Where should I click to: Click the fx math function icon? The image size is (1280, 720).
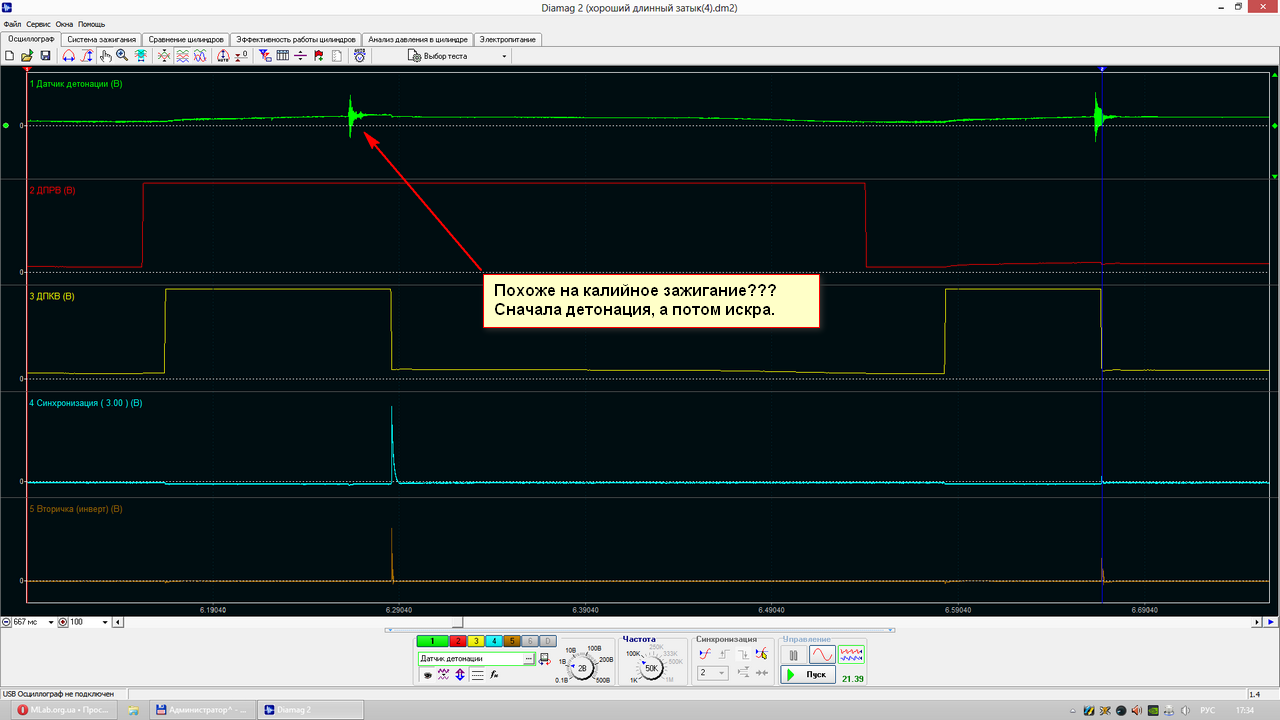pyautogui.click(x=494, y=675)
